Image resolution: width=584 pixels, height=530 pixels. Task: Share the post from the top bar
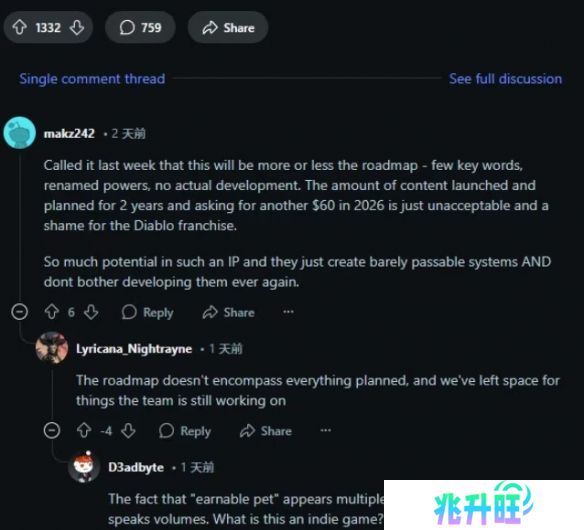pyautogui.click(x=228, y=27)
